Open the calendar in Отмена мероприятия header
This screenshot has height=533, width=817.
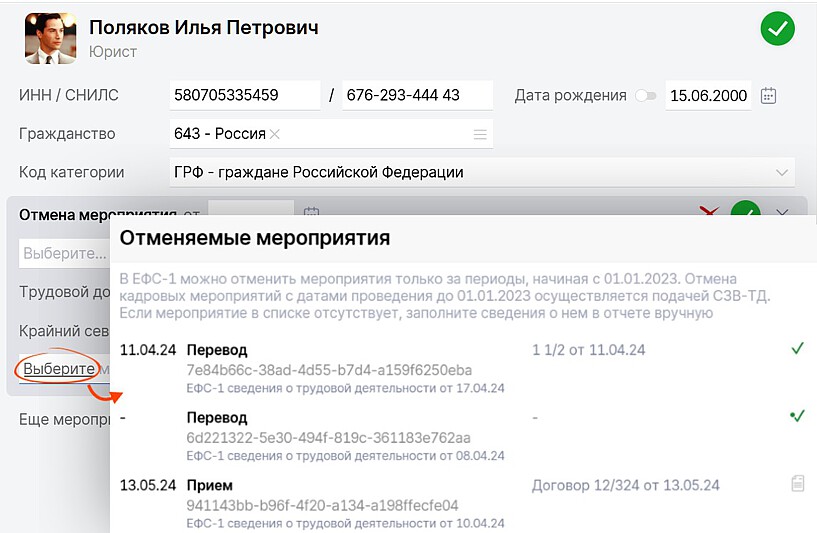(x=311, y=213)
